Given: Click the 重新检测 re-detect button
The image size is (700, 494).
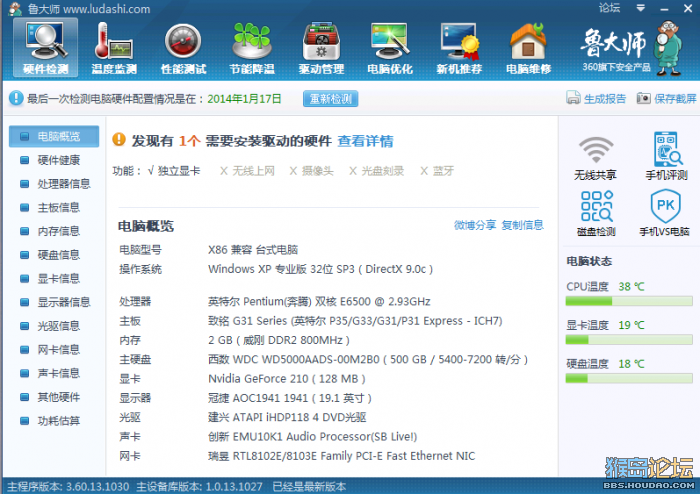Looking at the screenshot, I should point(330,99).
